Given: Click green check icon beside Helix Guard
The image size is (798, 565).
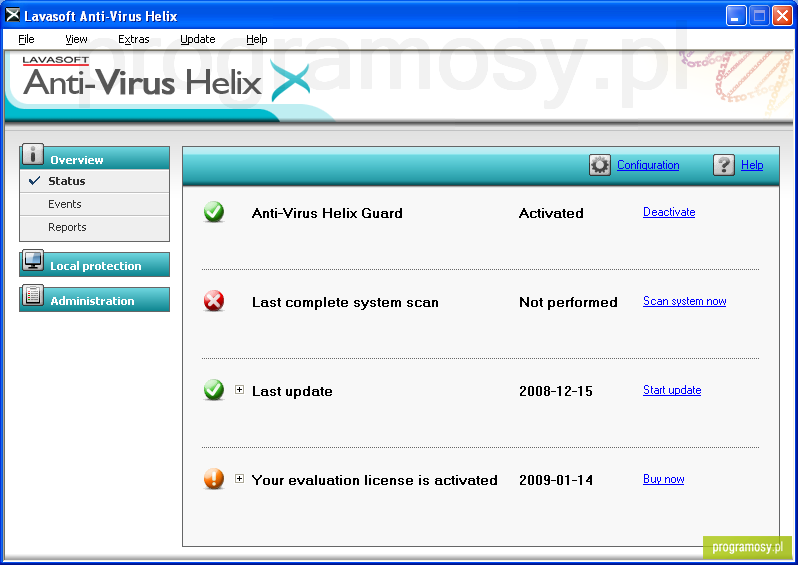Looking at the screenshot, I should point(214,212).
